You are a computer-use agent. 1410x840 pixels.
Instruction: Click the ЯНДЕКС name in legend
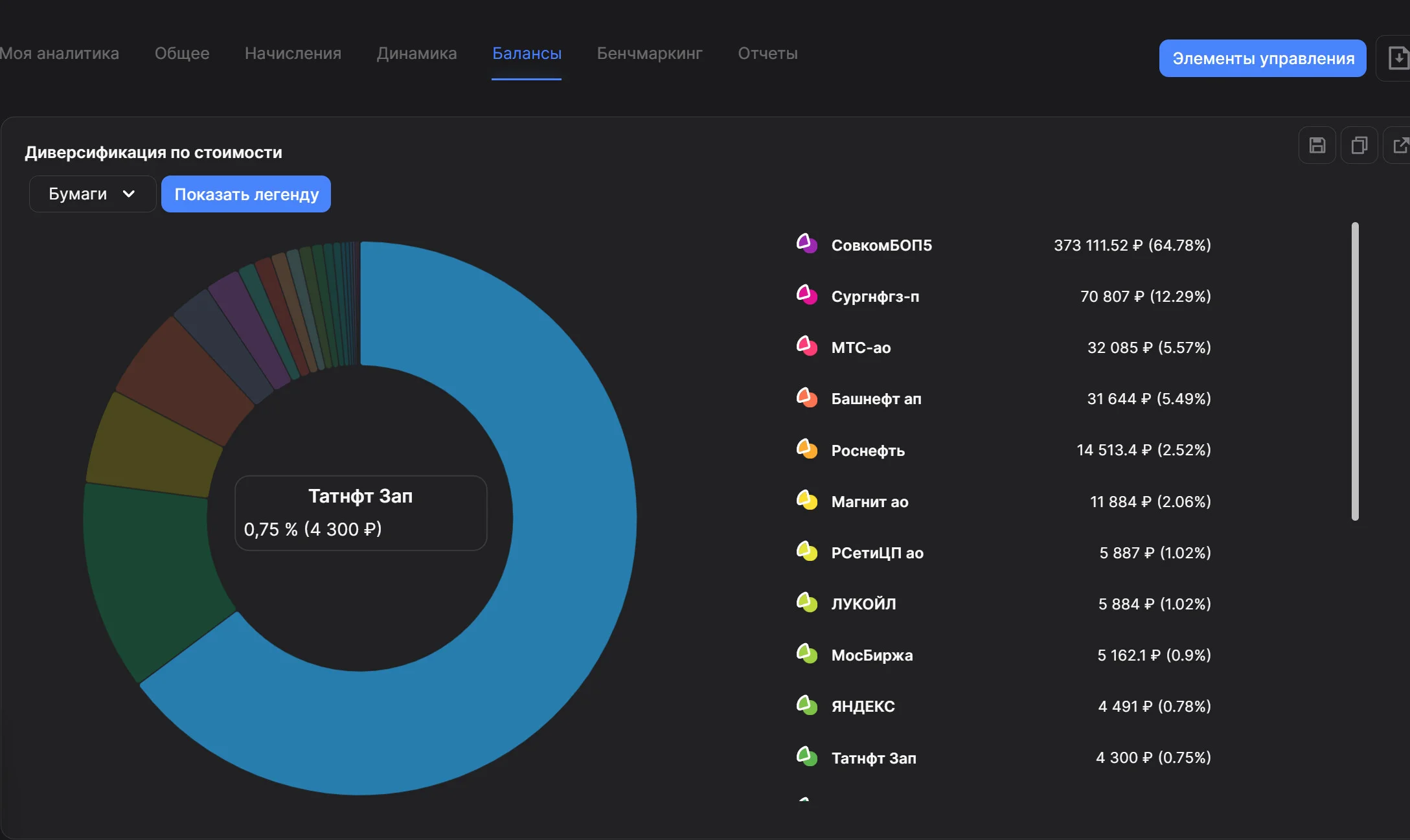pos(863,706)
